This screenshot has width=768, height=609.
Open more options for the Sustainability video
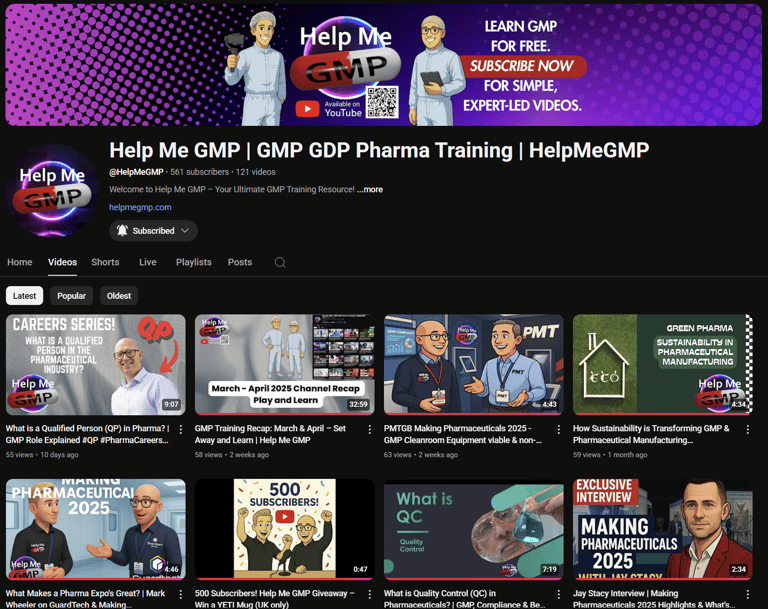(748, 429)
